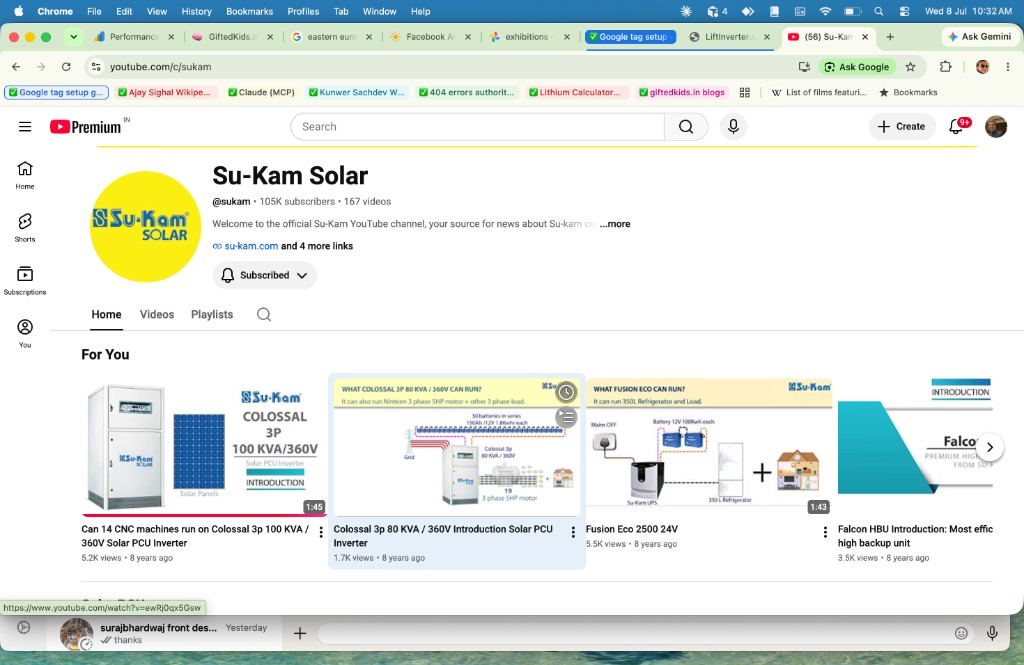The image size is (1024, 665).
Task: Open Spotlight search in menu bar
Action: click(x=878, y=11)
